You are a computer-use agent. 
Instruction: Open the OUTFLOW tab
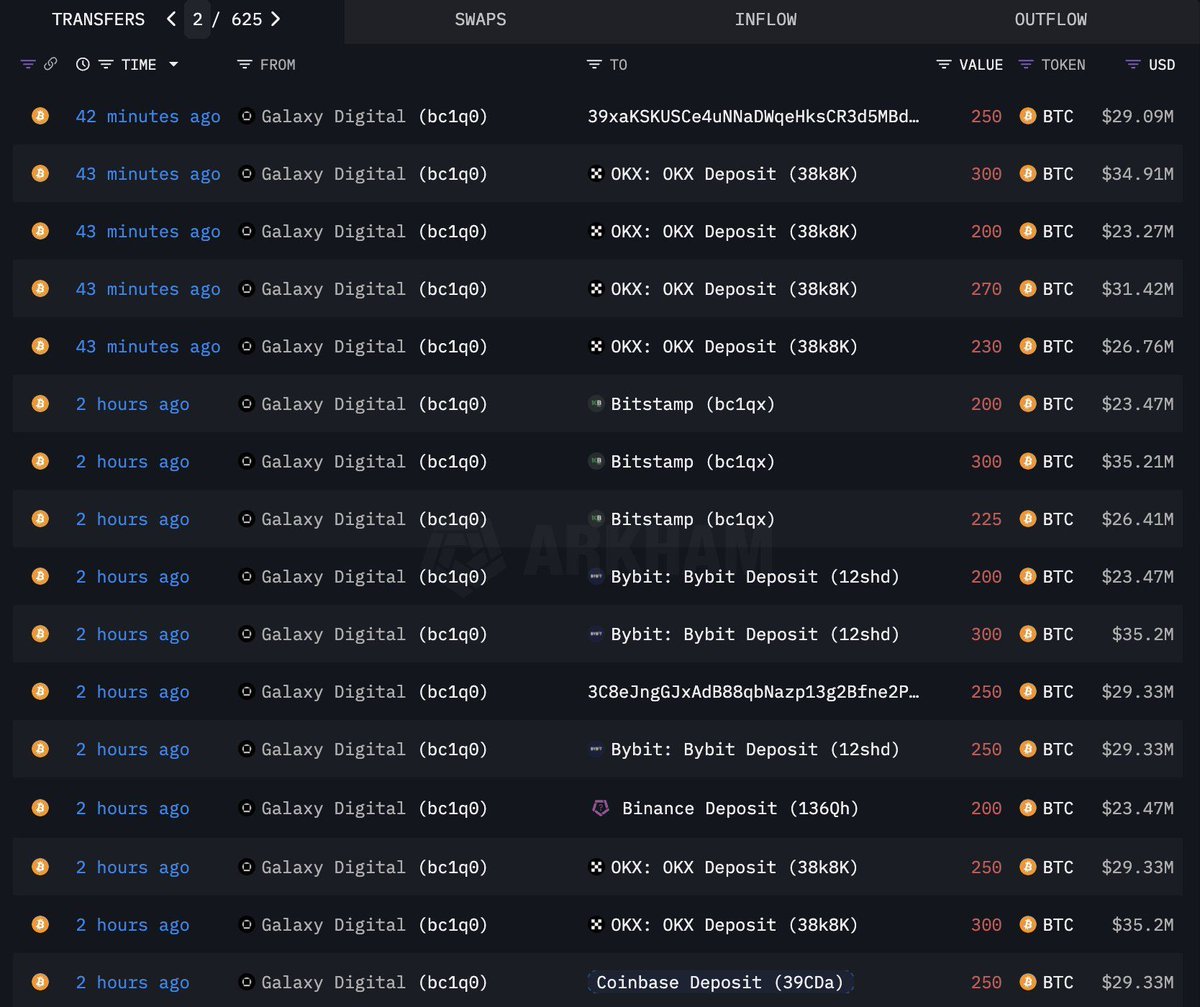[1051, 19]
